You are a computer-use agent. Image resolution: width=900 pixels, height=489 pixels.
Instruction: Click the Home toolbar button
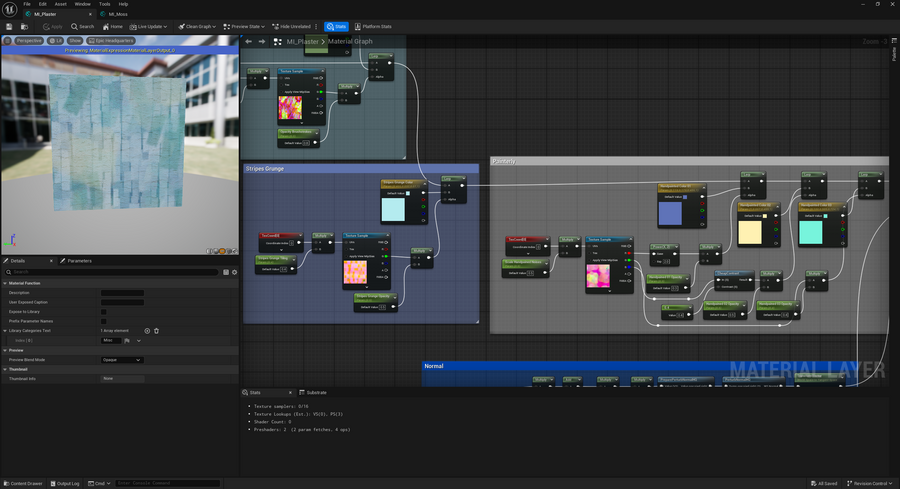click(112, 26)
